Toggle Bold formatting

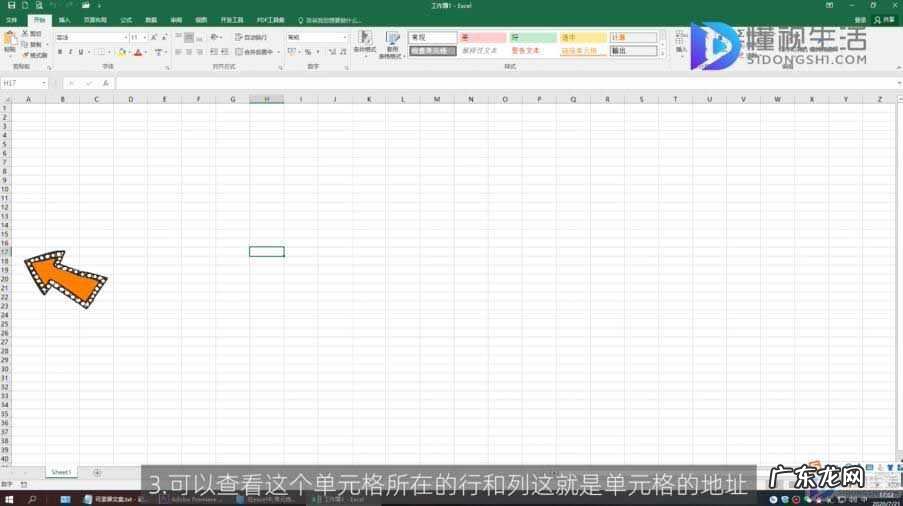click(x=60, y=52)
